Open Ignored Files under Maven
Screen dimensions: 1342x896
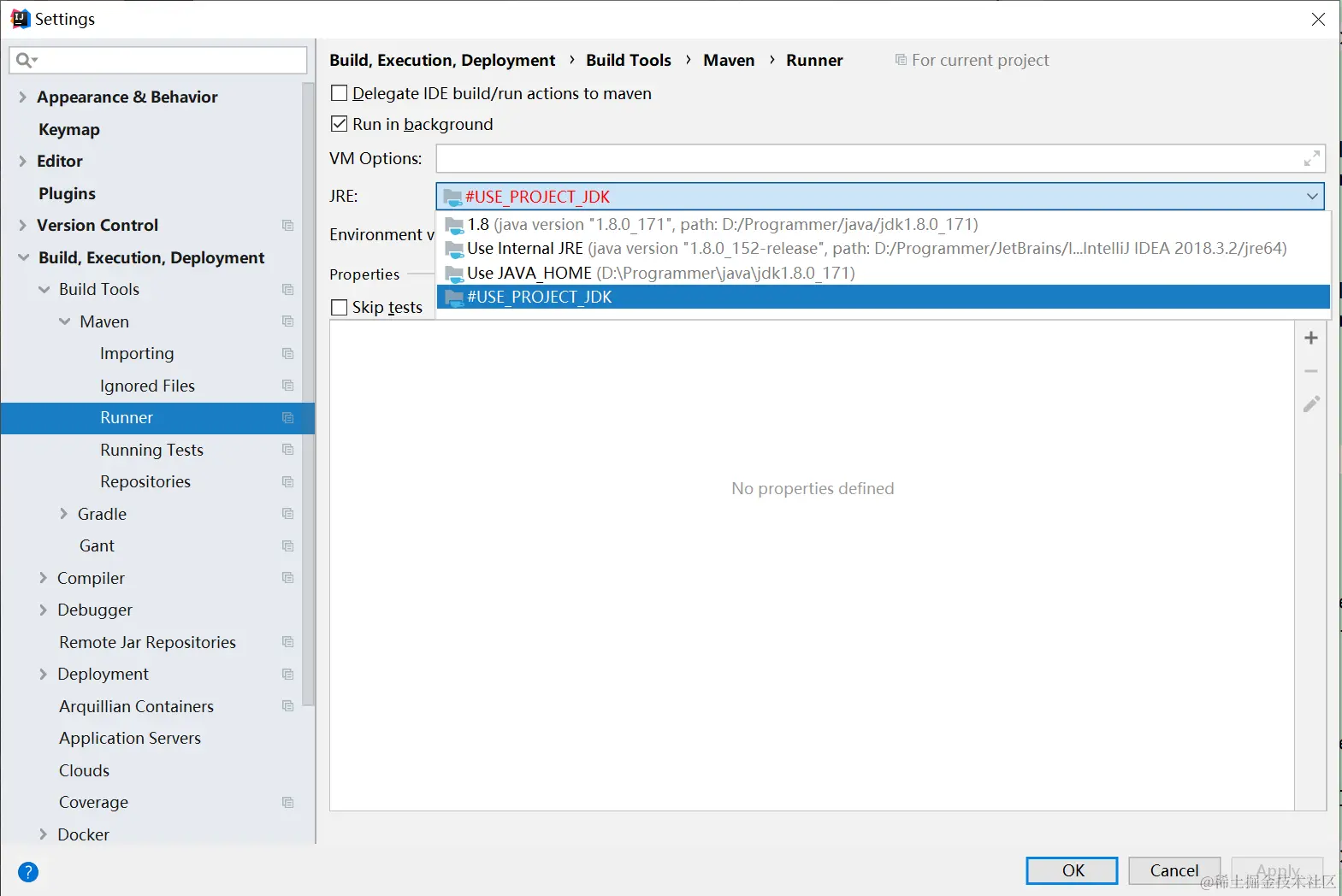(147, 386)
